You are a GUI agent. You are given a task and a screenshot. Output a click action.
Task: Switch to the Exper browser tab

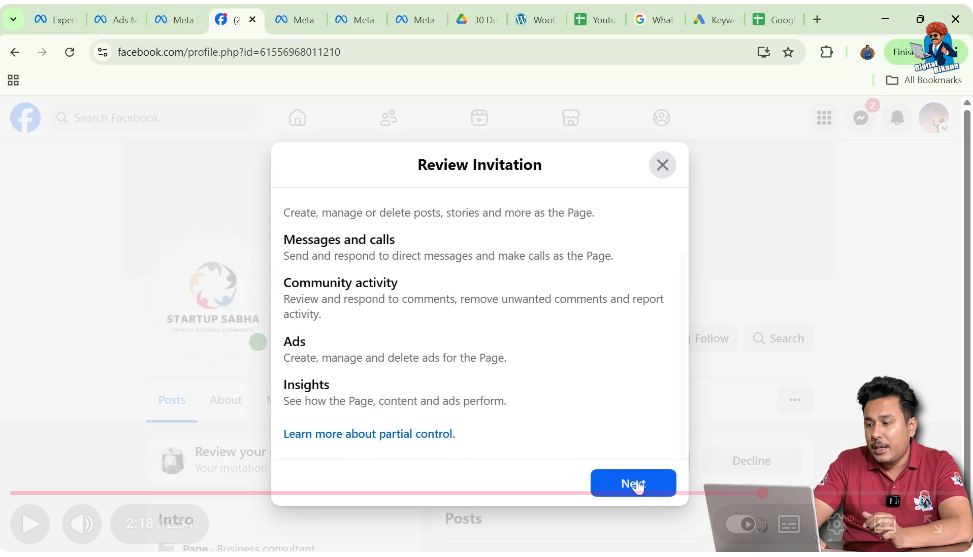(55, 19)
